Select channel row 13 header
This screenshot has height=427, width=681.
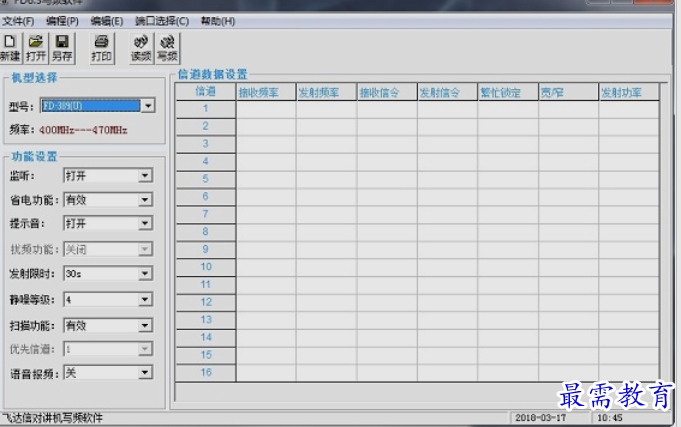coord(206,320)
